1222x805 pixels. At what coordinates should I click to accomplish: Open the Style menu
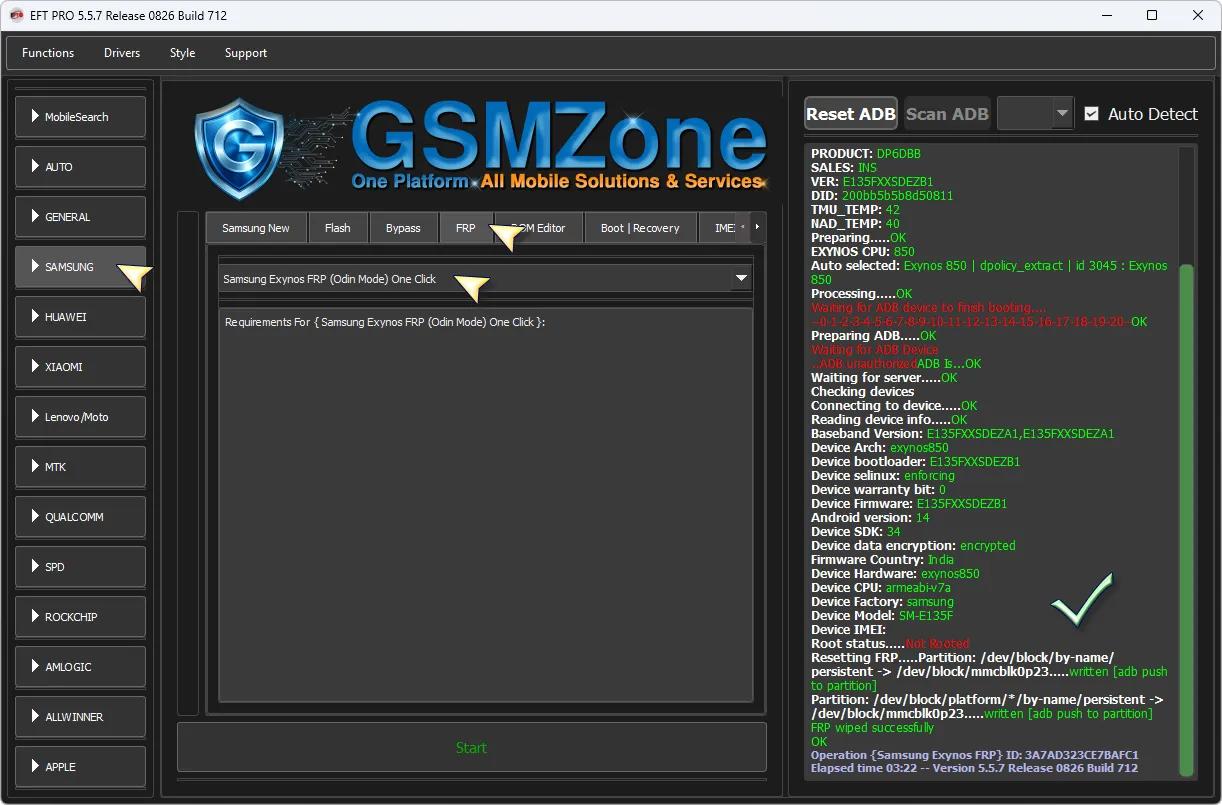point(182,53)
